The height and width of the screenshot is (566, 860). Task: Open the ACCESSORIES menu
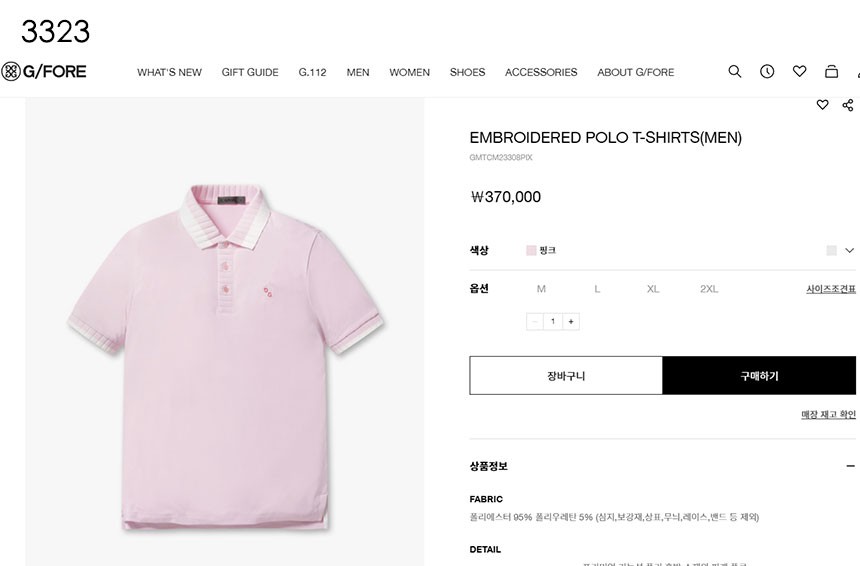point(541,72)
